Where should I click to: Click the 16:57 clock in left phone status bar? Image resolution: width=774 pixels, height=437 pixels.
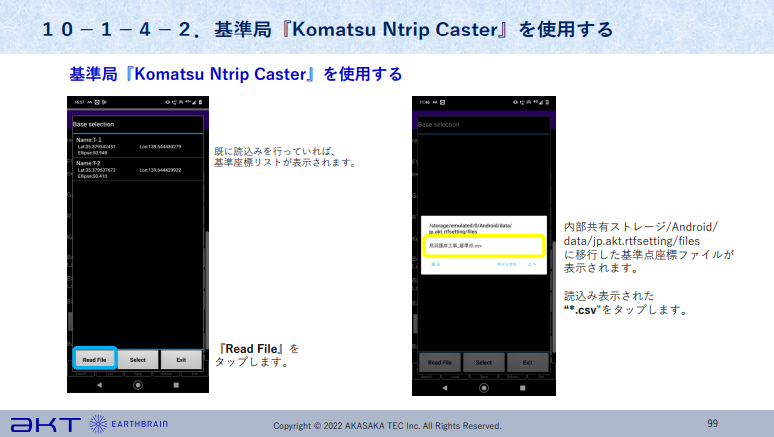click(x=79, y=102)
